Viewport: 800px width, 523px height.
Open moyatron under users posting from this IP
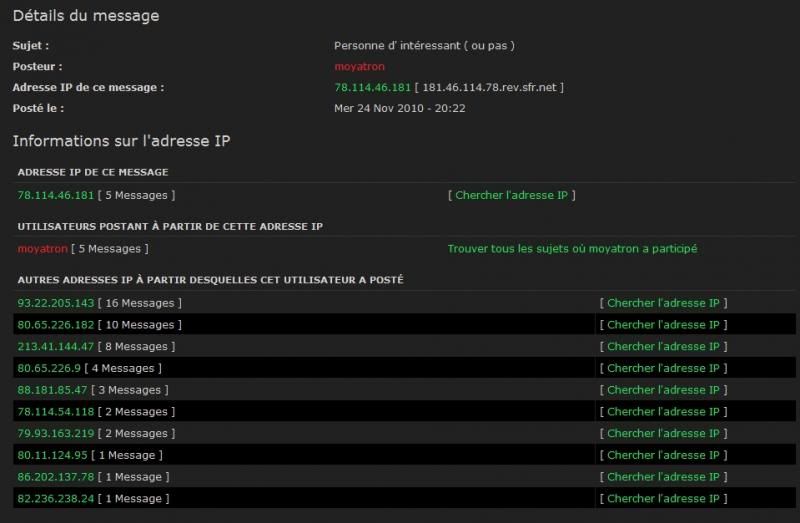pyautogui.click(x=42, y=248)
